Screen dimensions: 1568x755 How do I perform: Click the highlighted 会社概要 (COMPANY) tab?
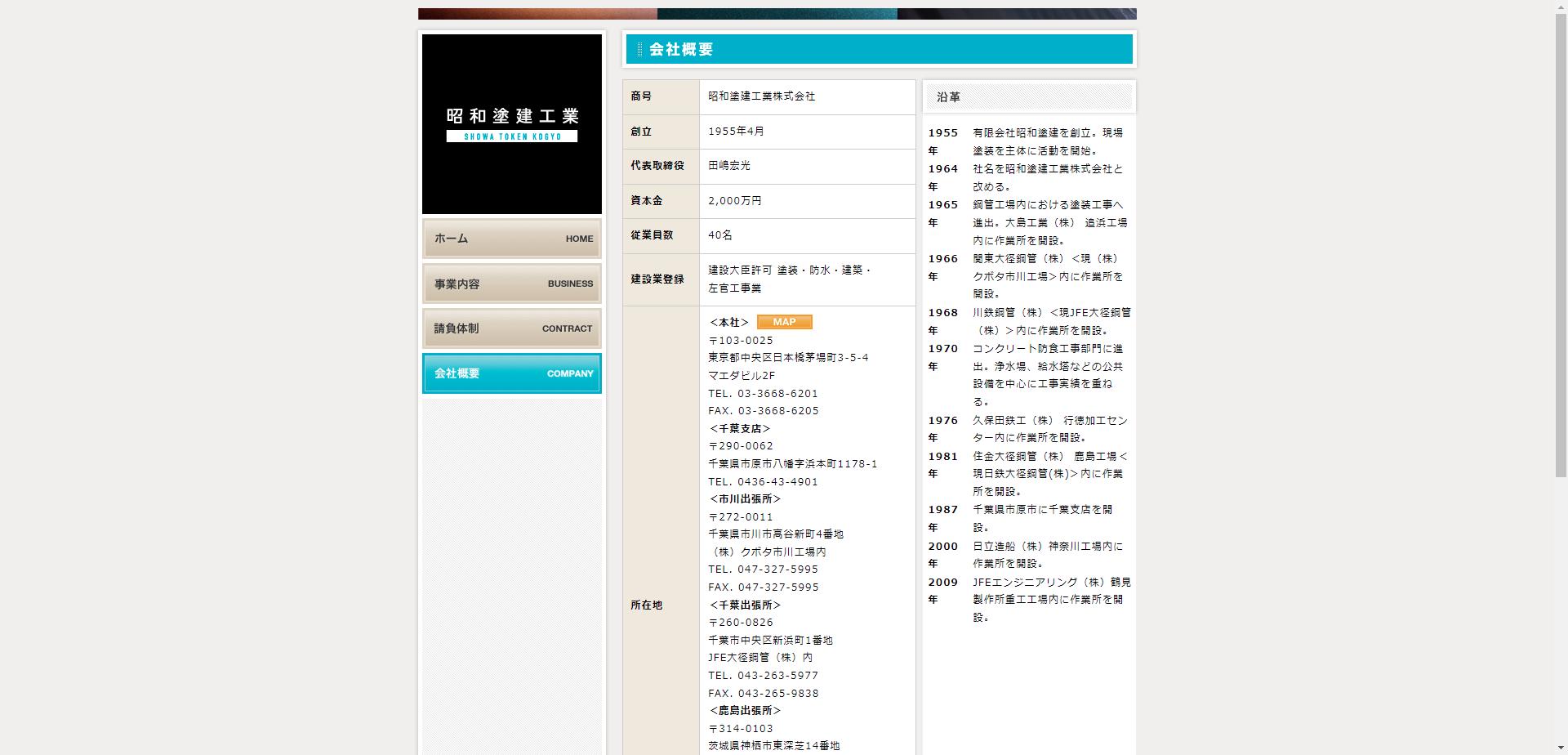point(511,373)
